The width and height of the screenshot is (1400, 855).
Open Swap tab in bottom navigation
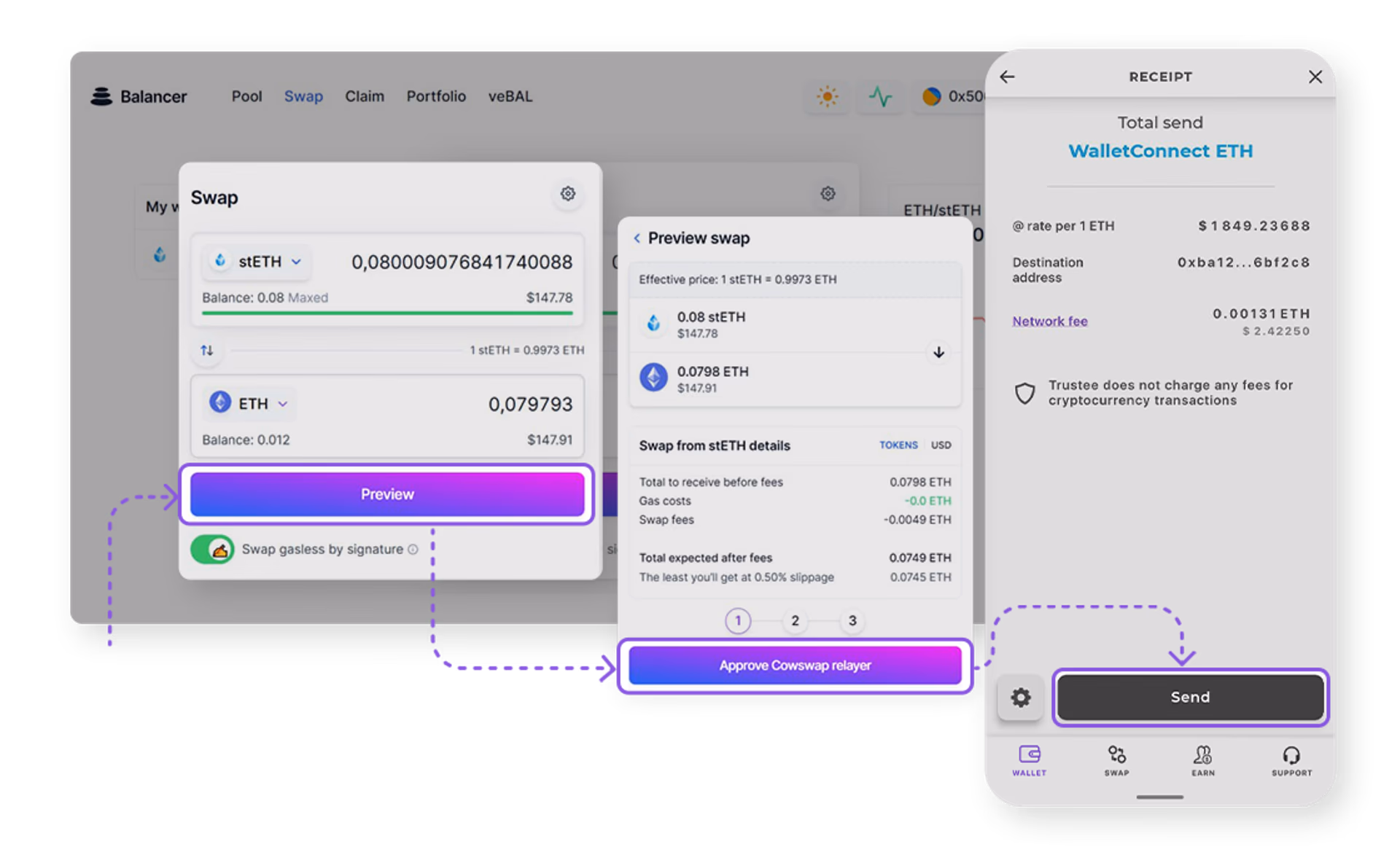(x=1116, y=760)
